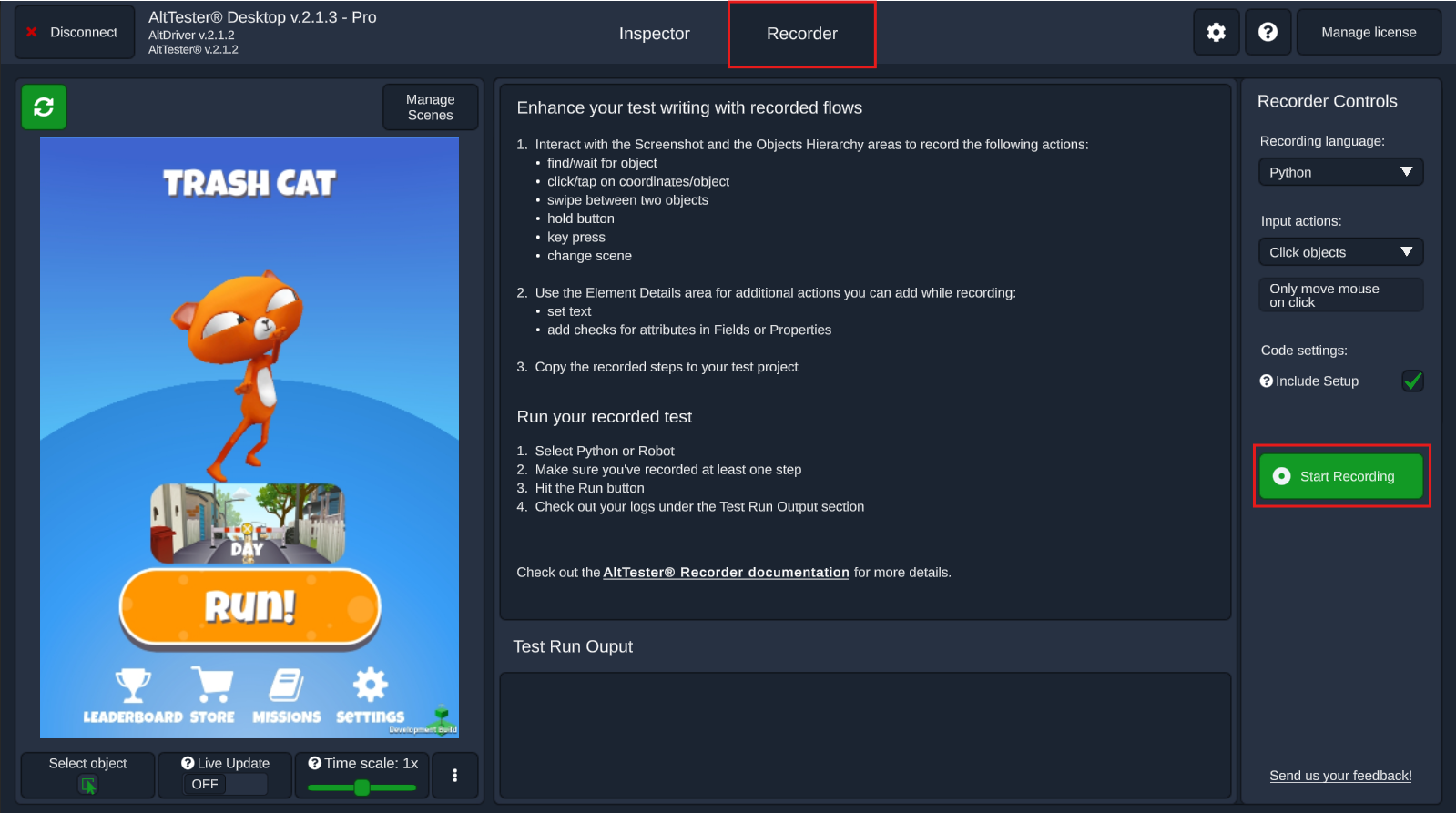
Task: Expand the Click objects input actions dropdown
Action: (x=1340, y=252)
